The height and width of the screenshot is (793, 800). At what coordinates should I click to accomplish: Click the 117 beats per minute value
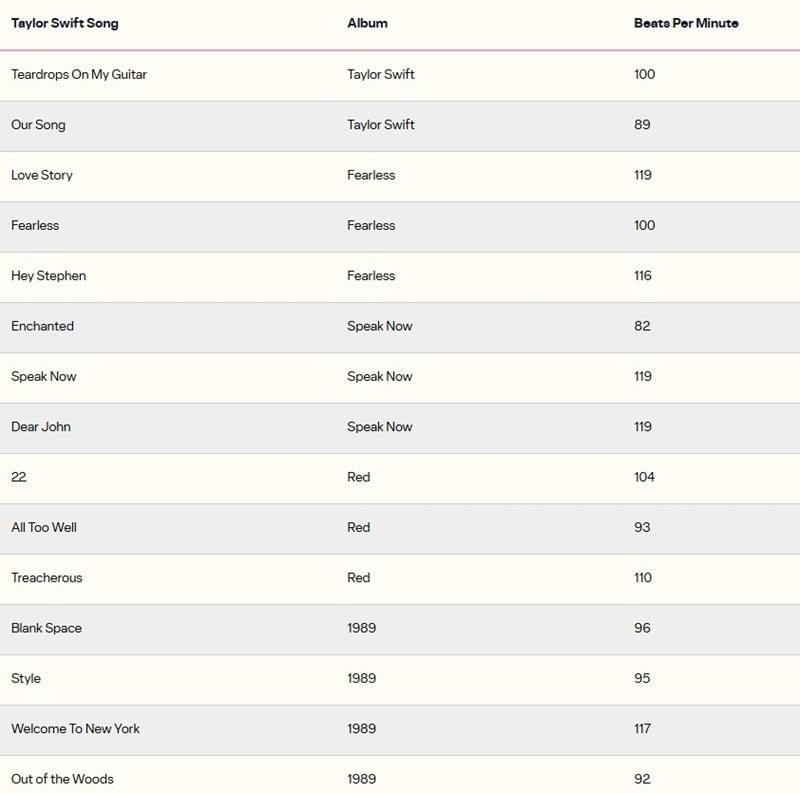(x=643, y=729)
